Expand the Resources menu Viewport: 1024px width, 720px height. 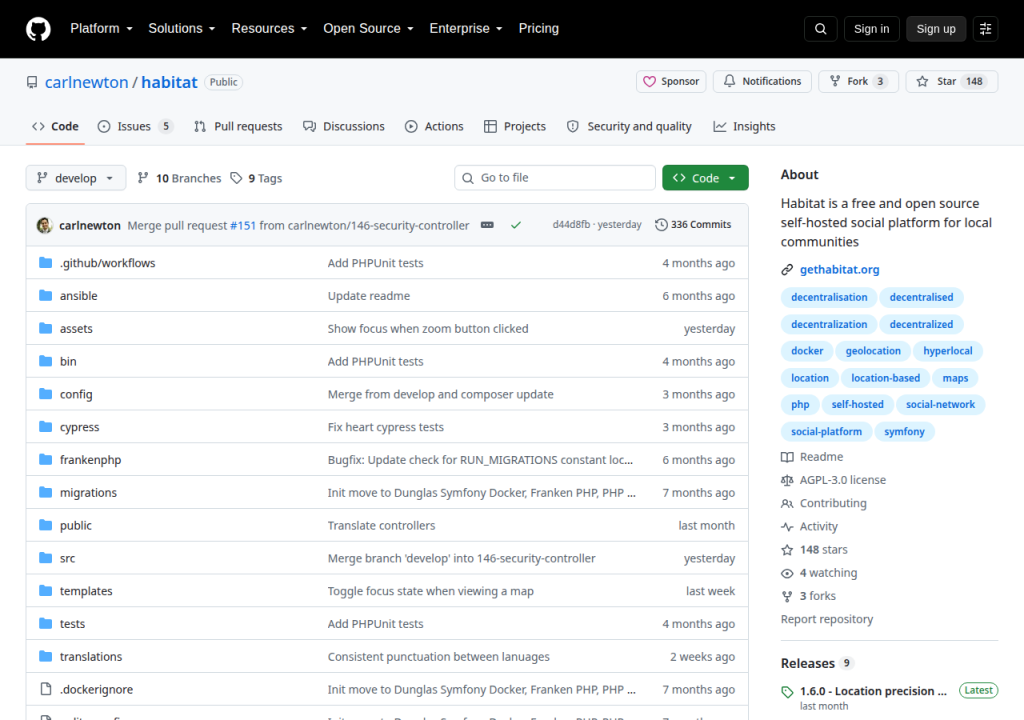pyautogui.click(x=269, y=29)
